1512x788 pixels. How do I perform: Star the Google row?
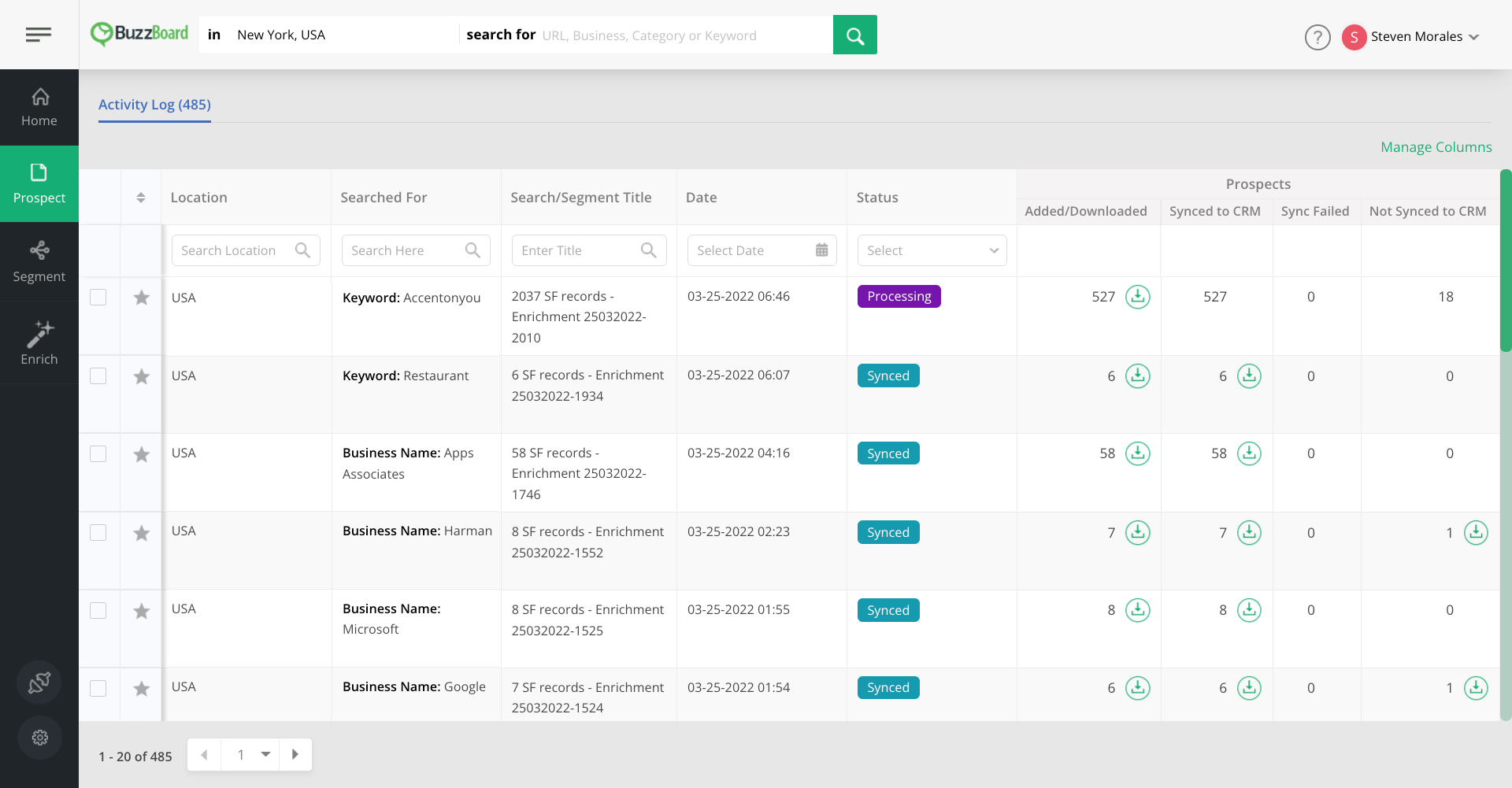point(142,689)
